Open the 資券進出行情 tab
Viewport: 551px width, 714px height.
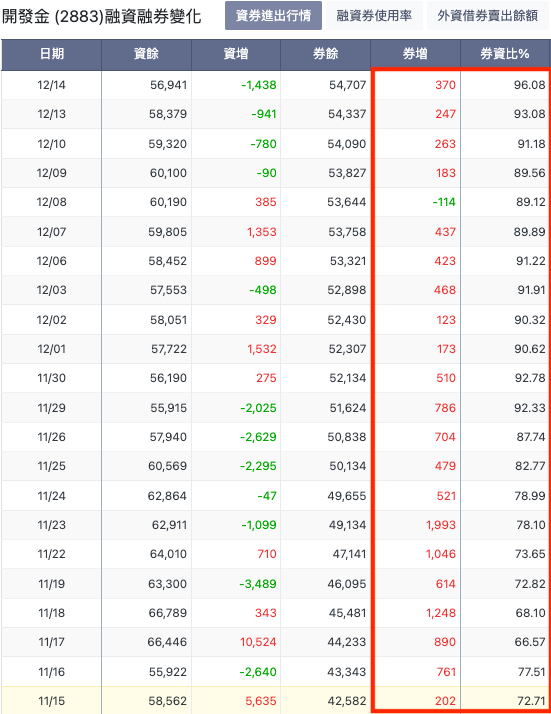[x=273, y=15]
